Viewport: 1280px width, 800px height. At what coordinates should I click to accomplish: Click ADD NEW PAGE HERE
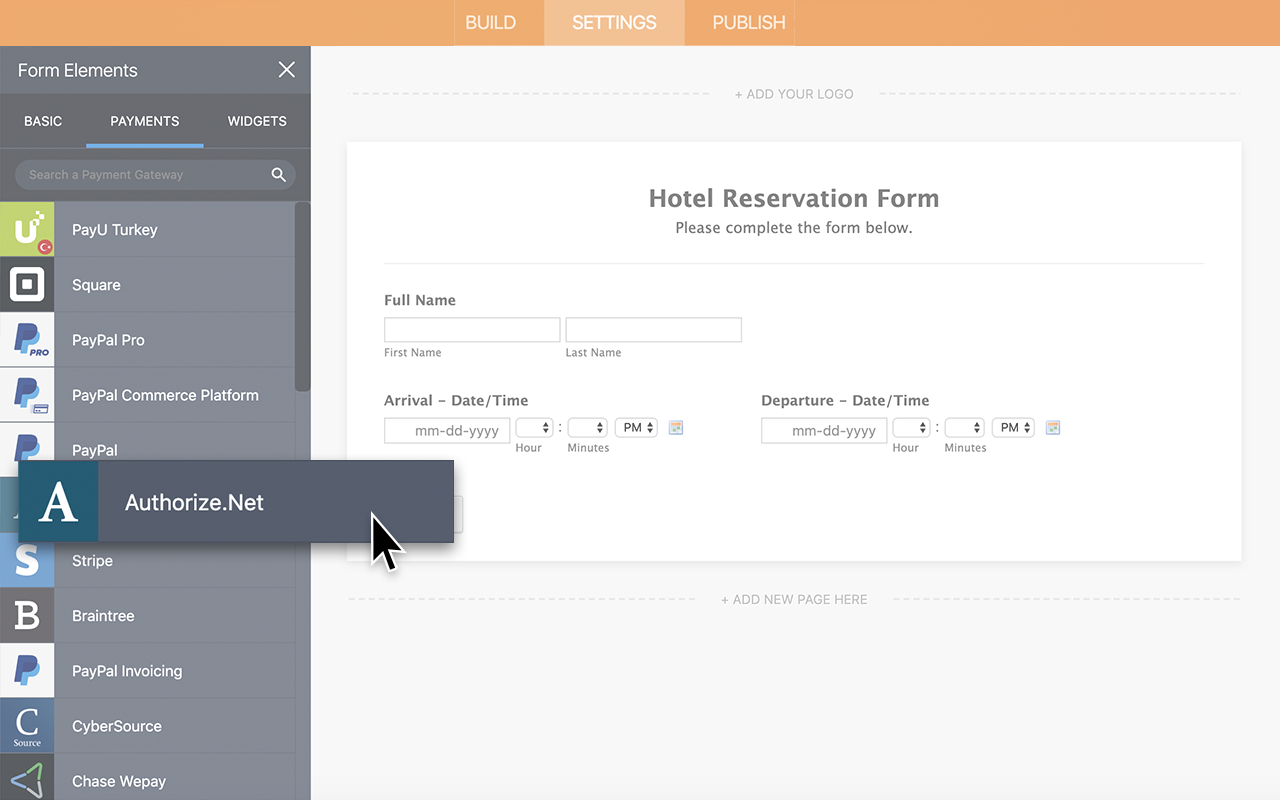(x=794, y=599)
